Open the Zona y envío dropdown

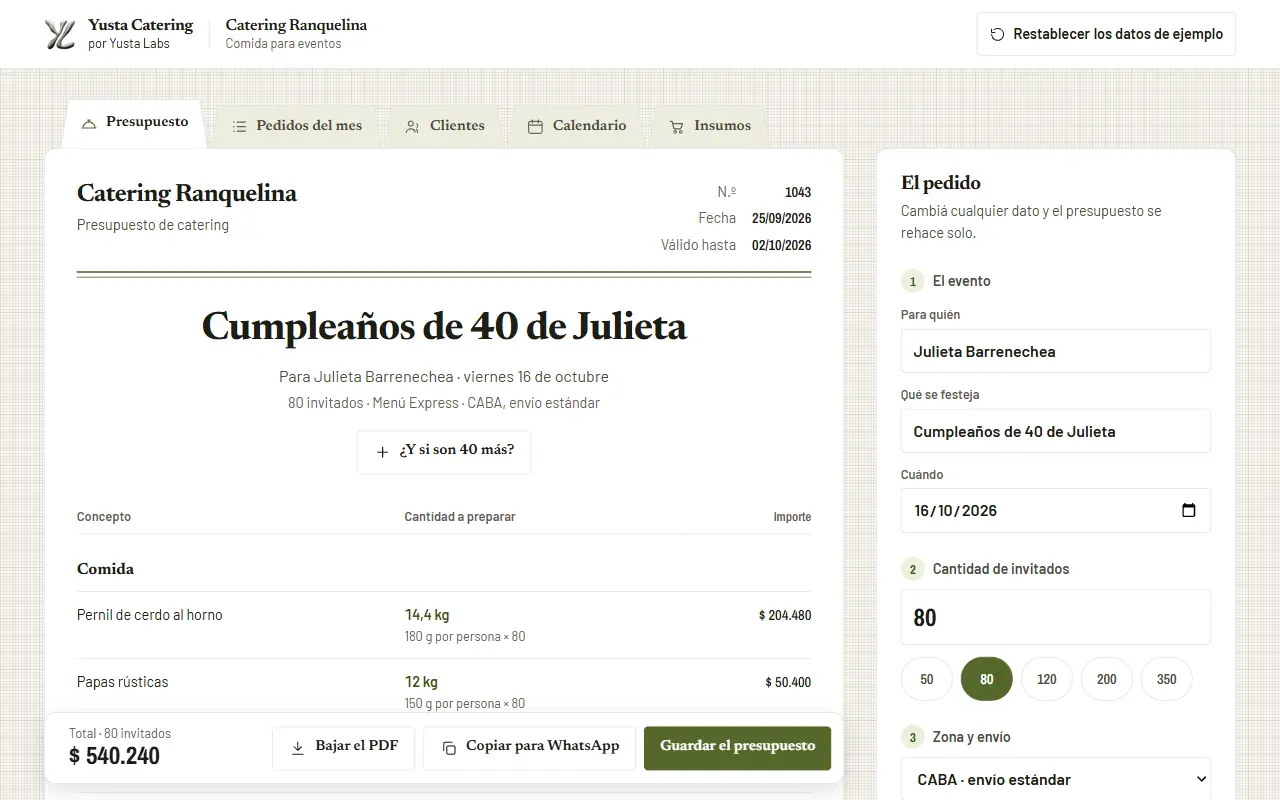pyautogui.click(x=1056, y=779)
